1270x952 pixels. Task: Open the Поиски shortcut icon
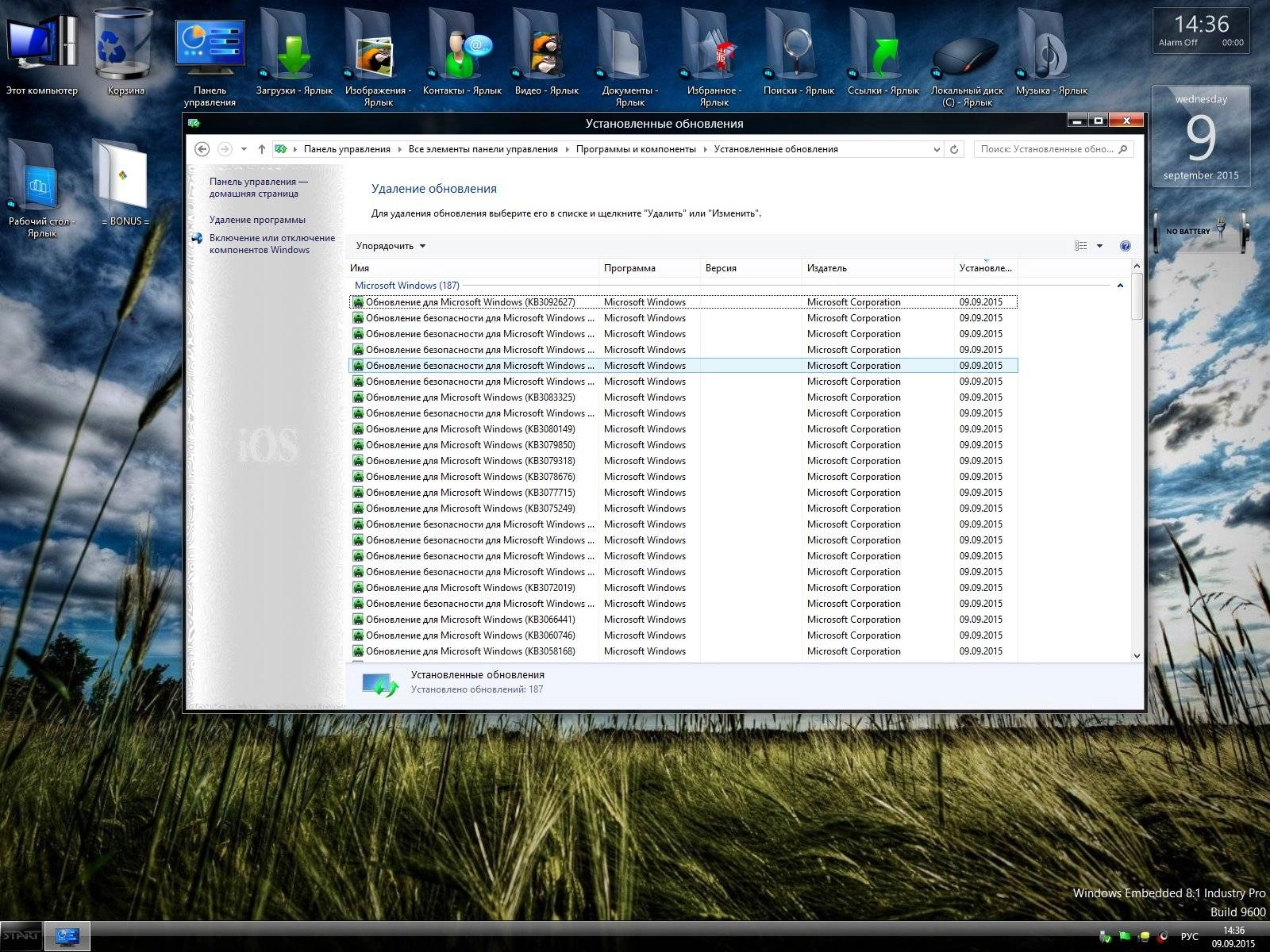click(799, 52)
